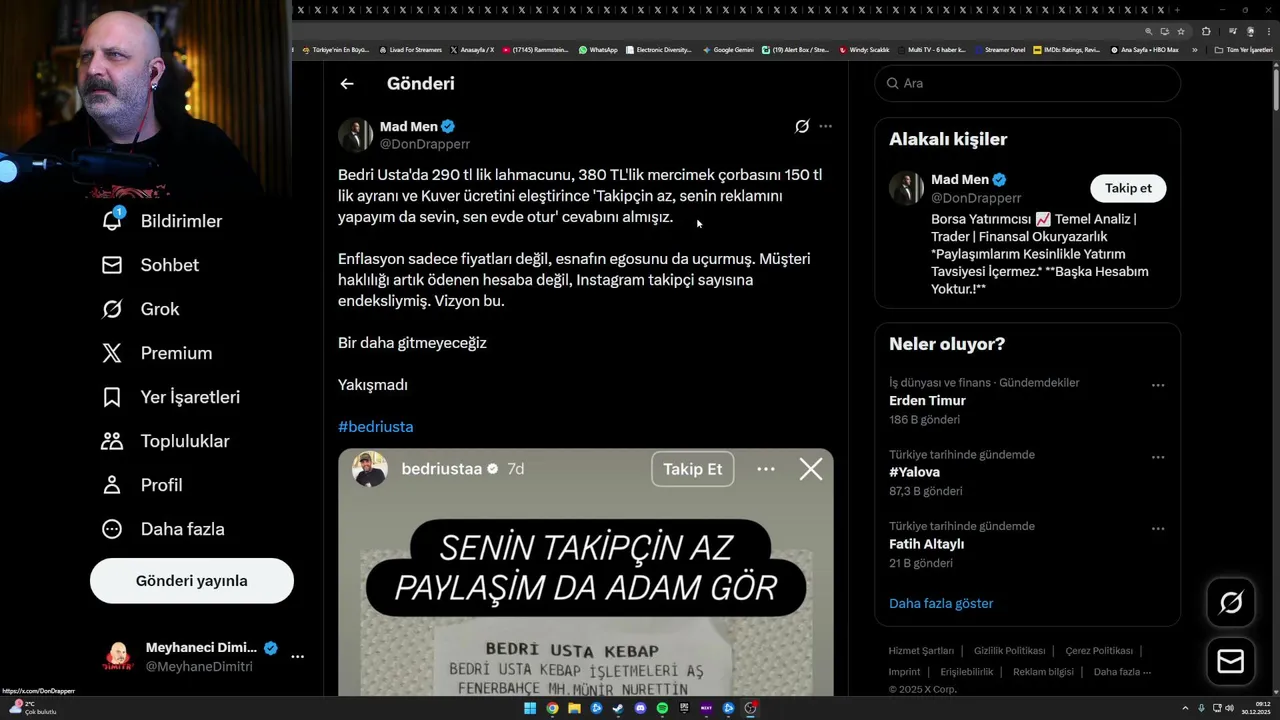Click Takip Et on bedriustaa story

coord(693,469)
